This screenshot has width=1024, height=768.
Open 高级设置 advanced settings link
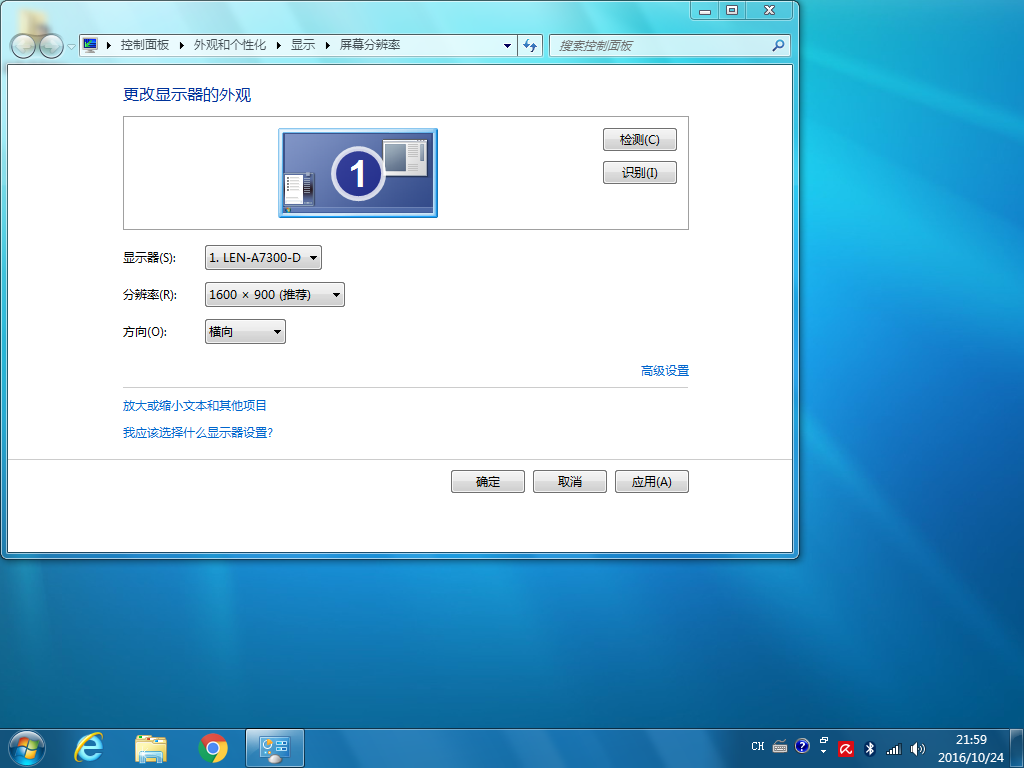tap(665, 370)
